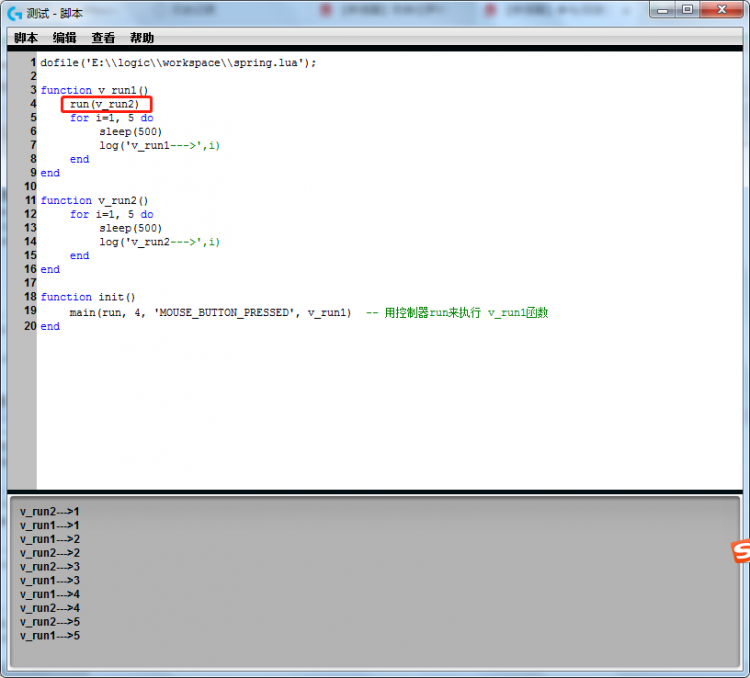
Task: Open the 编辑 menu
Action: click(x=65, y=38)
